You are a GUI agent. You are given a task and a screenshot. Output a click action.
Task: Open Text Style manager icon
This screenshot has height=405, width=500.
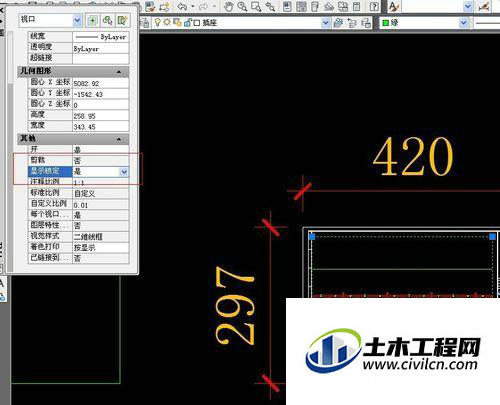pos(394,7)
